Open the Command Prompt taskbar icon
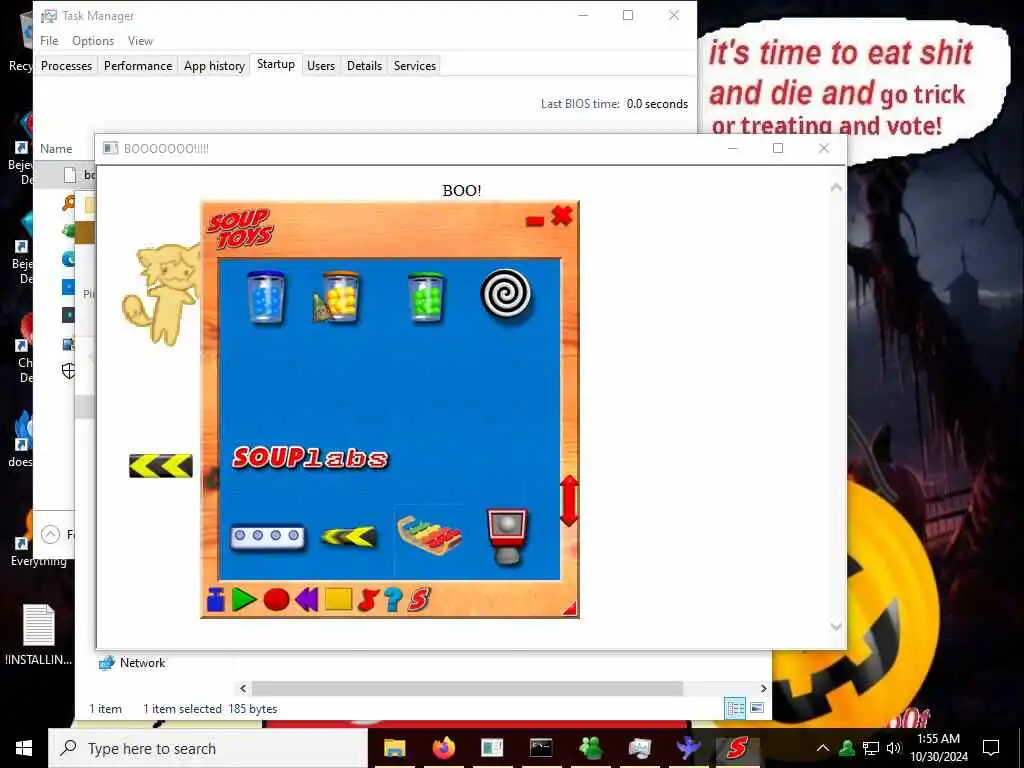 [x=541, y=748]
